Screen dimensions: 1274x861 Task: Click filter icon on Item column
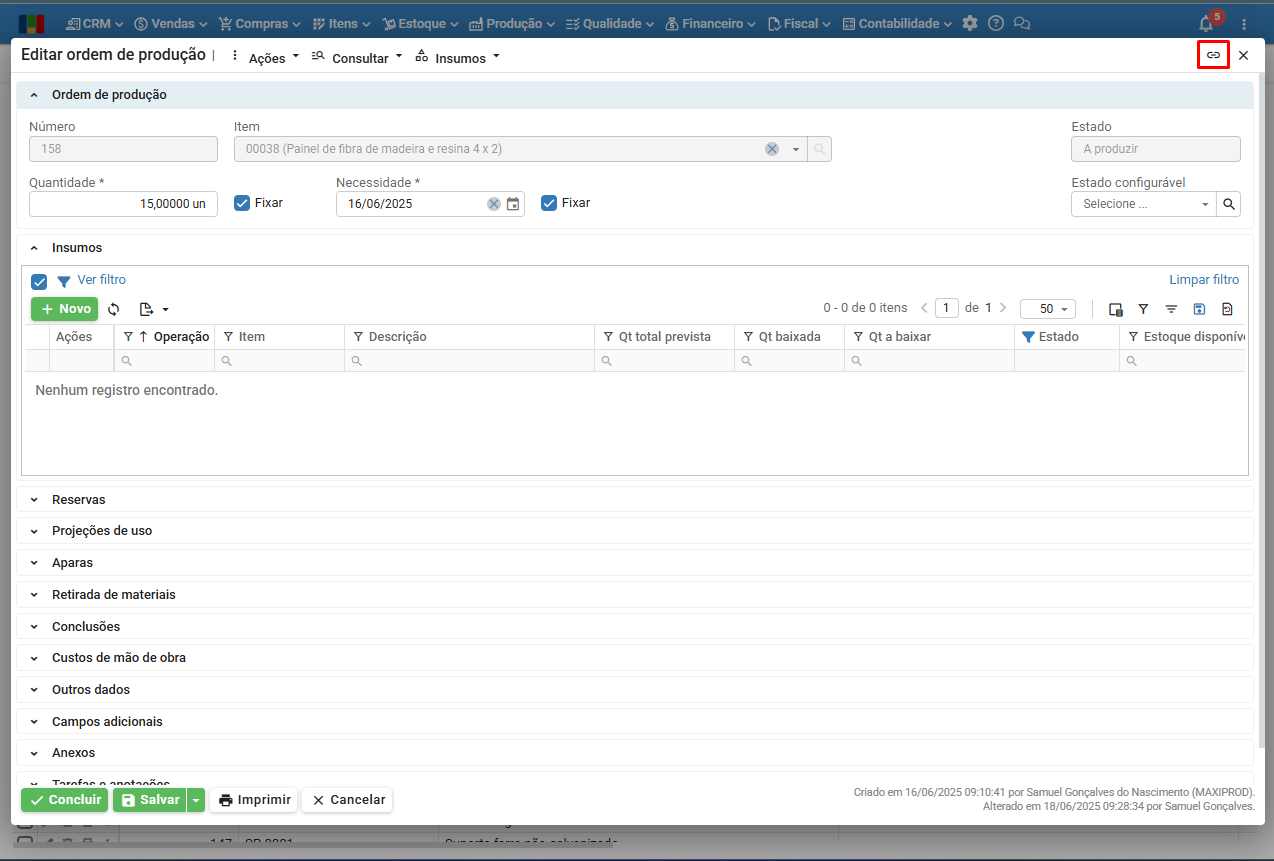(228, 337)
